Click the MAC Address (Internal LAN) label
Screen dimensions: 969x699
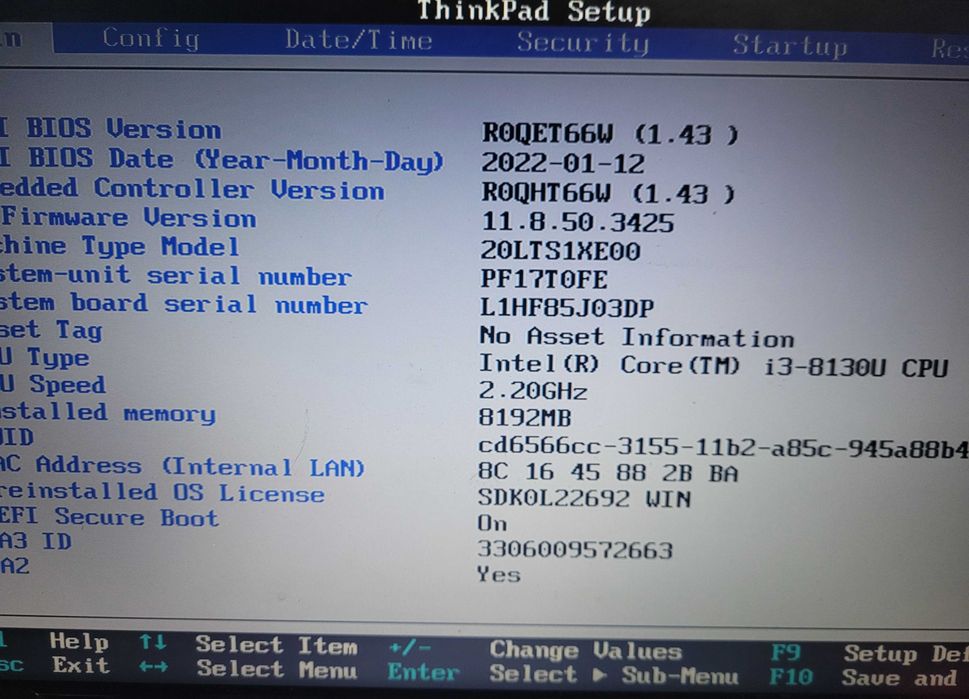click(182, 466)
